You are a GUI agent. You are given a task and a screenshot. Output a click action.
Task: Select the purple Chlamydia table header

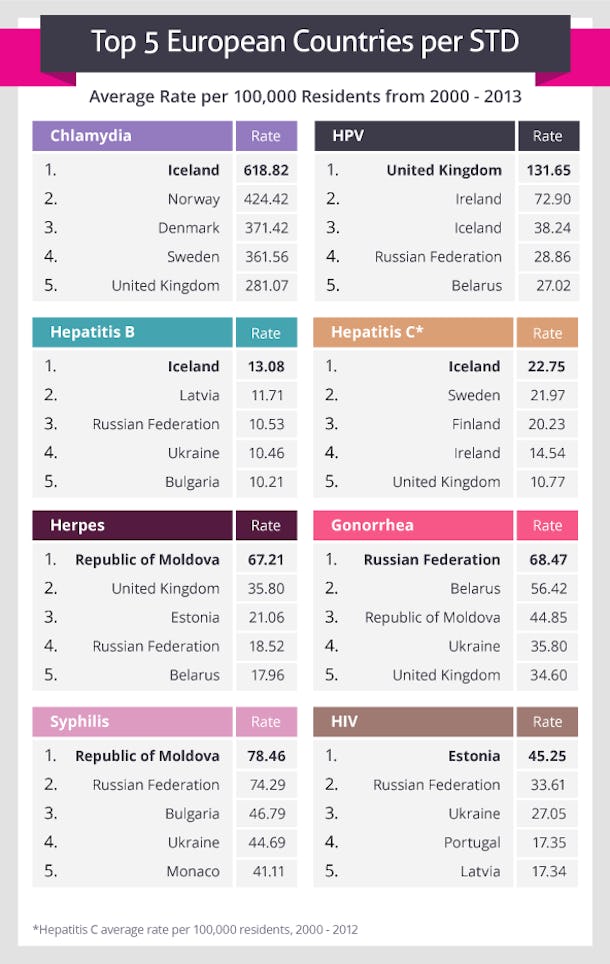coord(132,136)
